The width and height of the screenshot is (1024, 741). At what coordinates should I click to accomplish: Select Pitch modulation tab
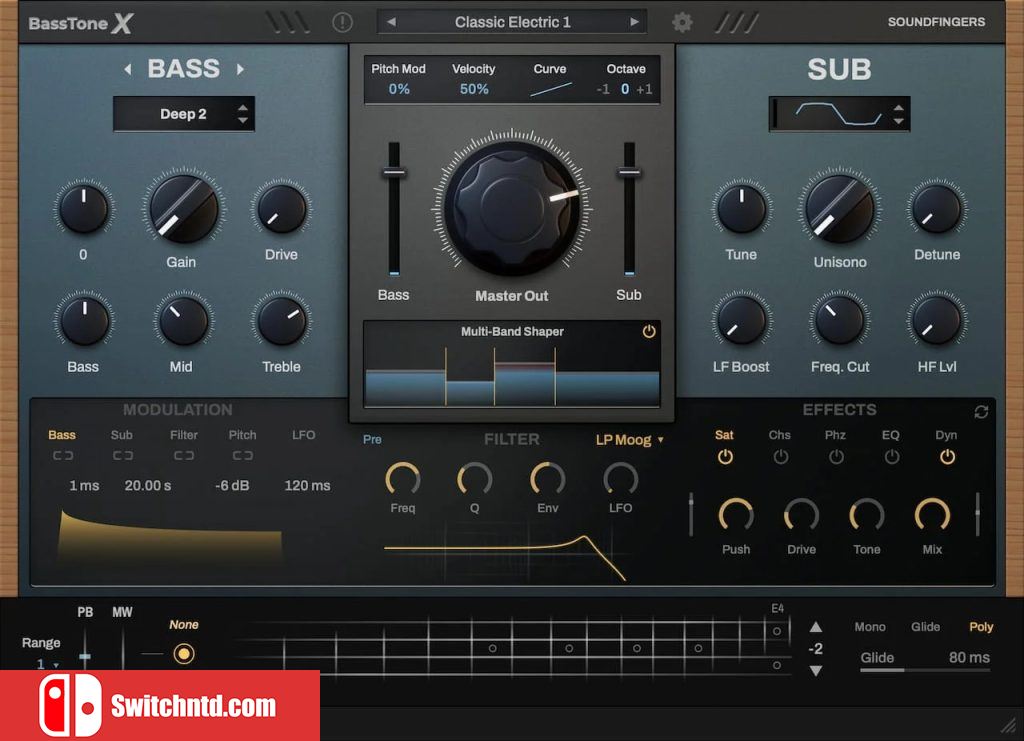click(x=242, y=435)
